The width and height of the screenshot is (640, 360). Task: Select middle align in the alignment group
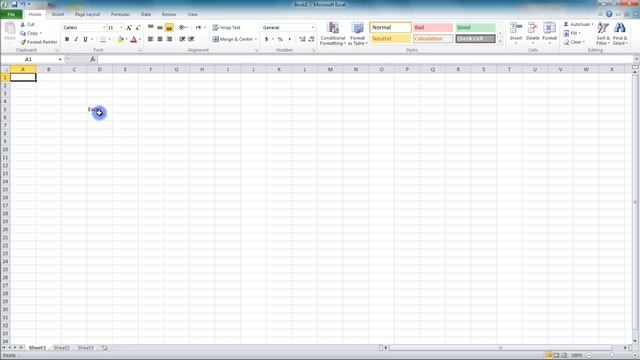click(x=160, y=27)
